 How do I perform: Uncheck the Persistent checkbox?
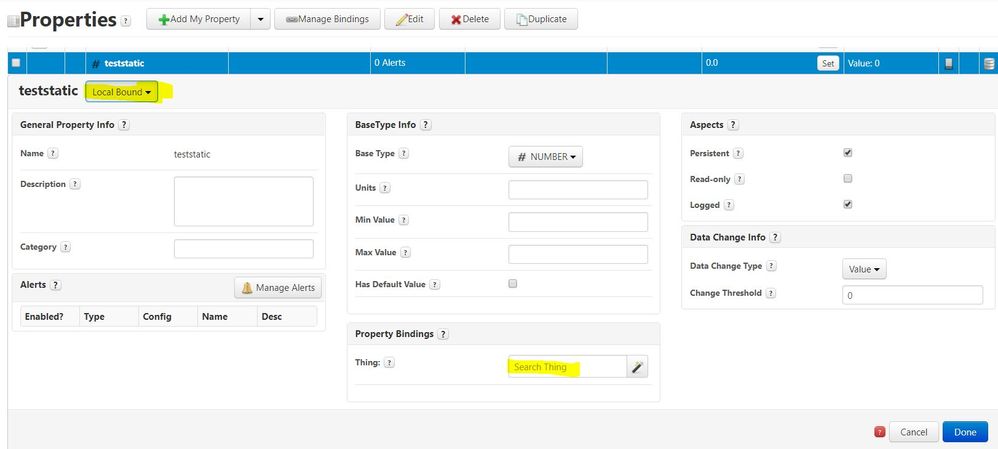tap(848, 153)
